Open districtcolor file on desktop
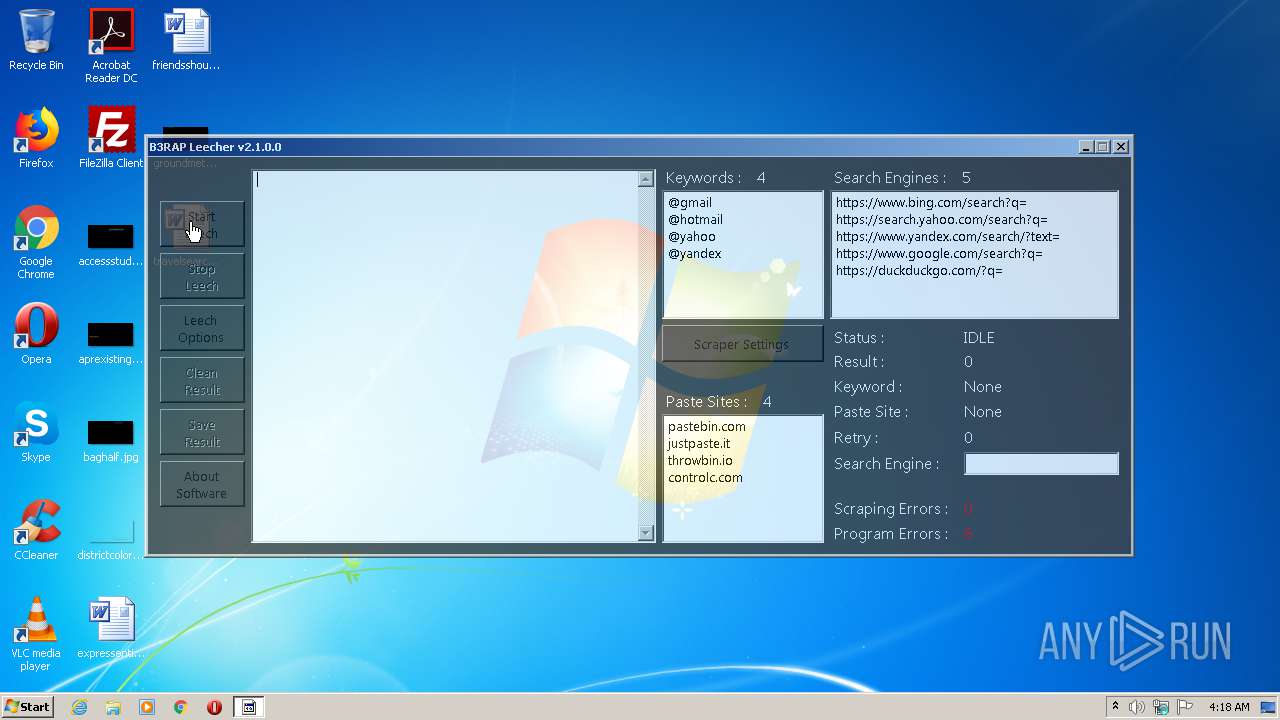Viewport: 1280px width, 720px height. [x=111, y=538]
